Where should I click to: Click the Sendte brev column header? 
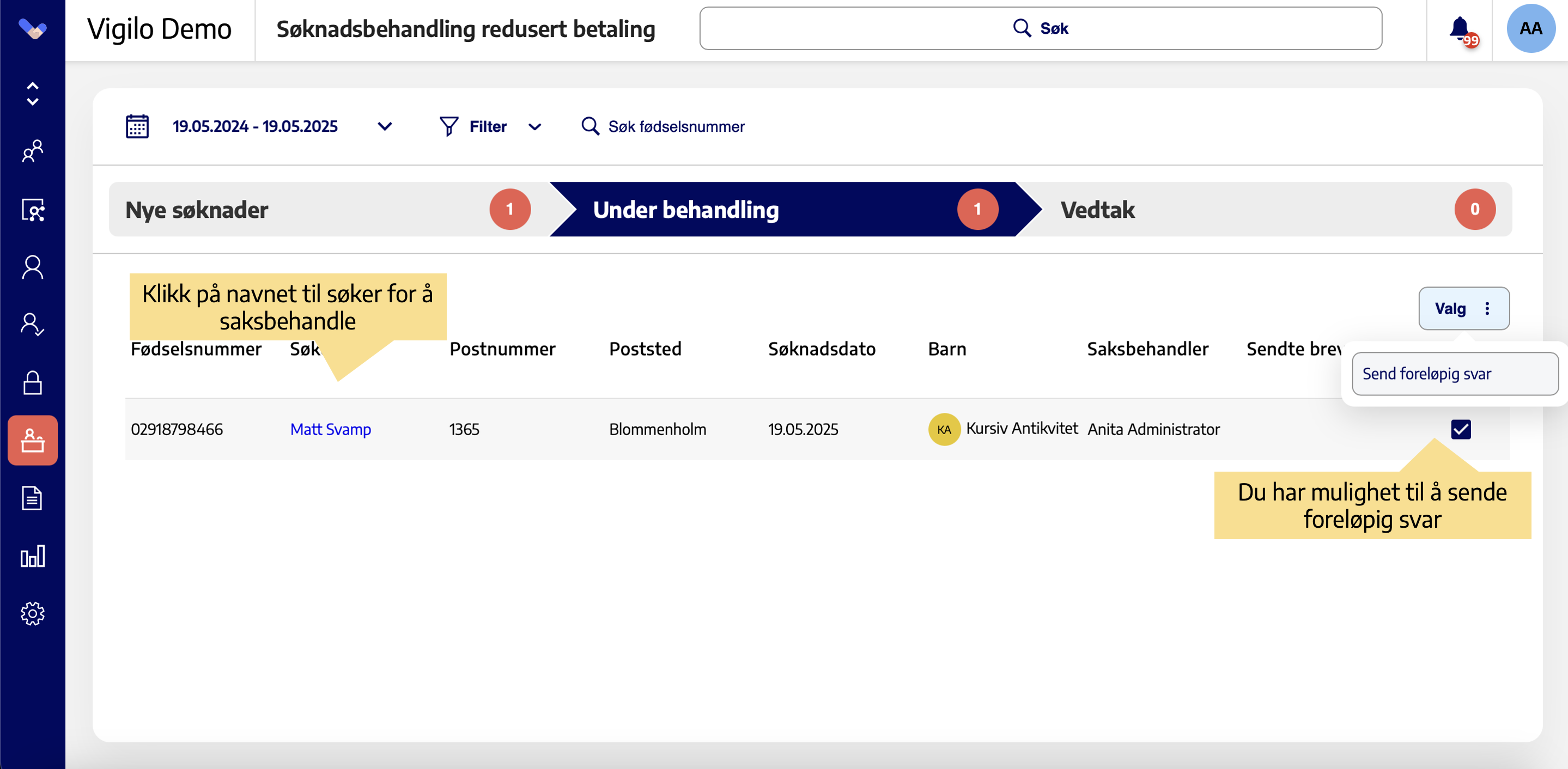coord(1293,349)
